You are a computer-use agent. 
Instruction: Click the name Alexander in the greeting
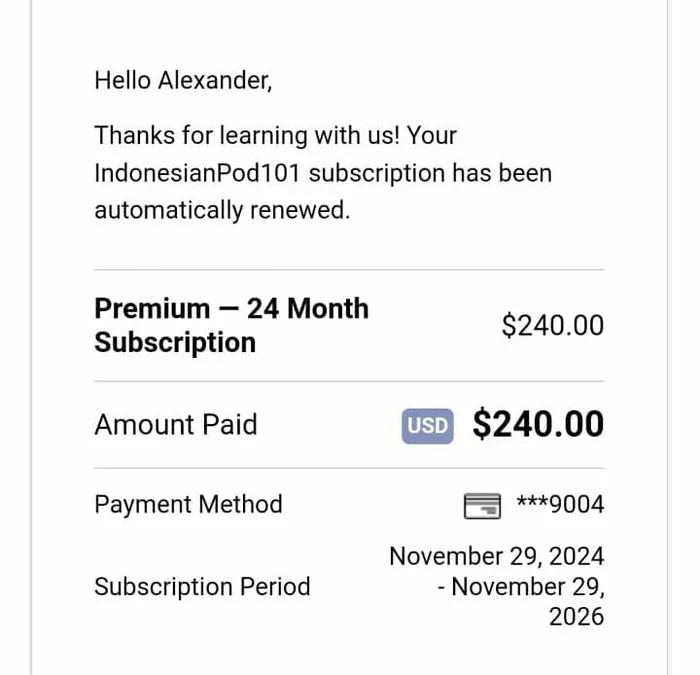[214, 80]
